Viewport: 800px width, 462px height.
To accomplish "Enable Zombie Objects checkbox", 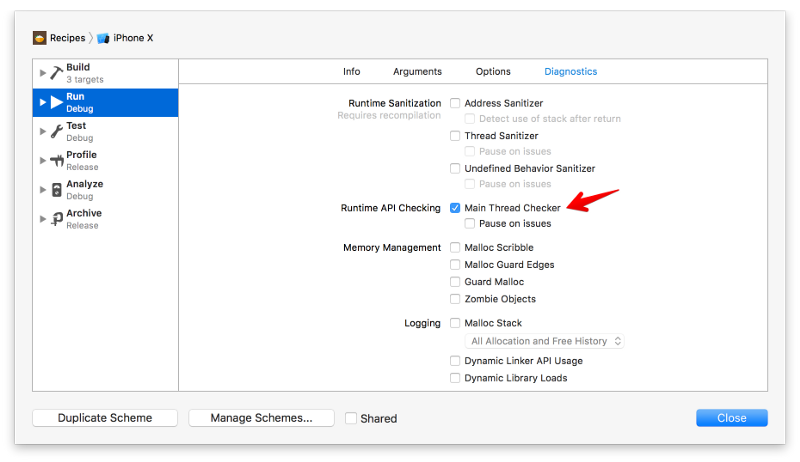I will point(455,299).
